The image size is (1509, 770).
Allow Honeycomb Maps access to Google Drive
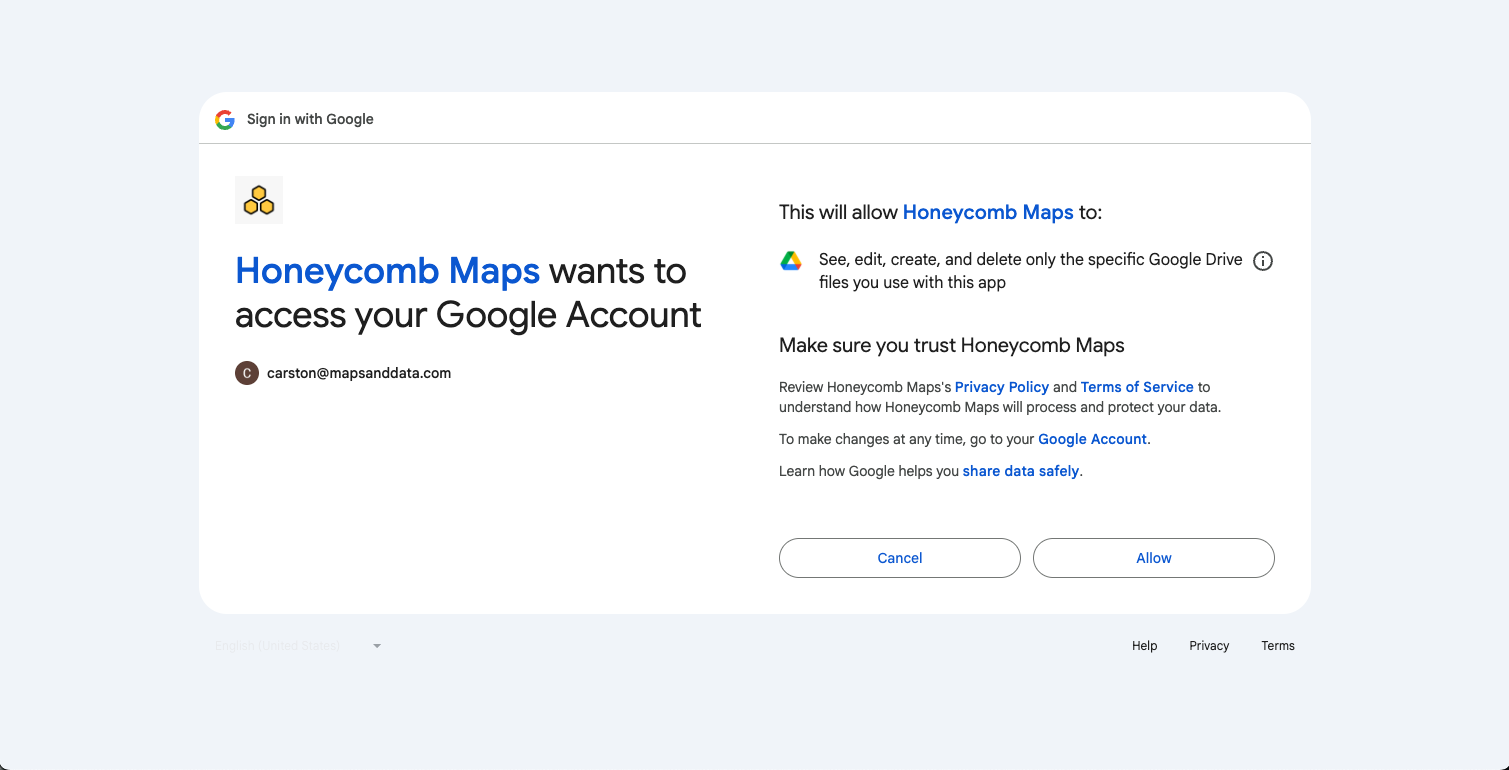[x=1153, y=558]
